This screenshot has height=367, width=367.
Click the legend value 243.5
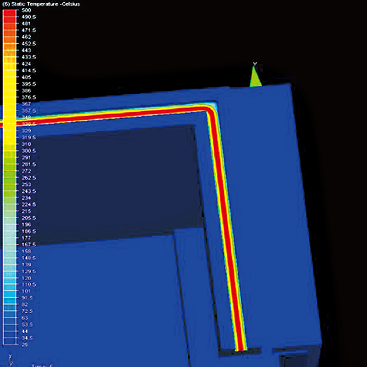[29, 191]
